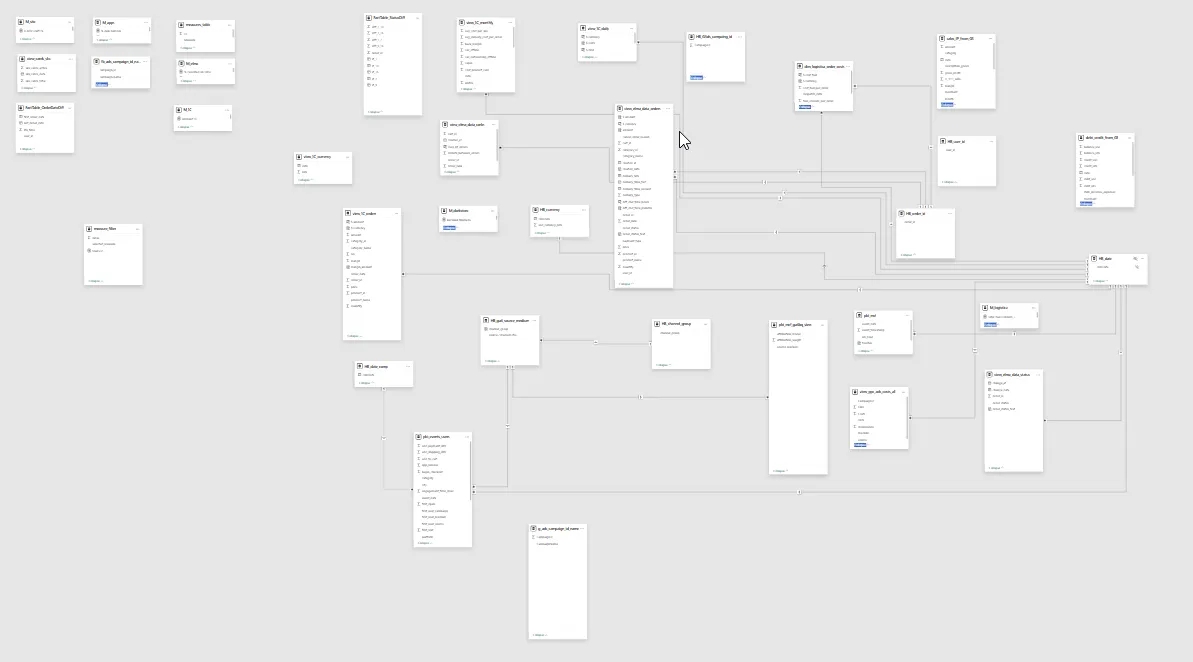Select the dim_logistics_order_costs table header
Viewport: 1193px width, 662px height.
click(x=824, y=67)
